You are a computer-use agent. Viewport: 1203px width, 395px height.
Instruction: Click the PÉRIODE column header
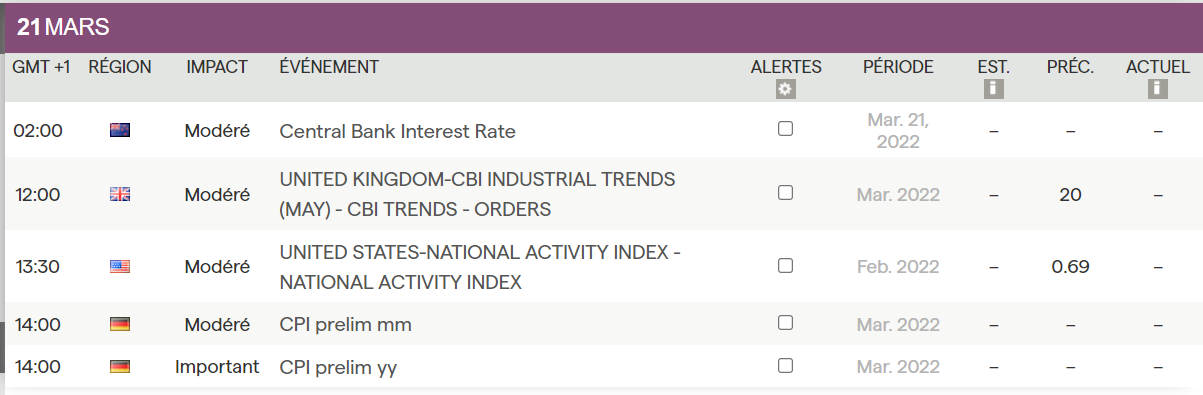(898, 67)
